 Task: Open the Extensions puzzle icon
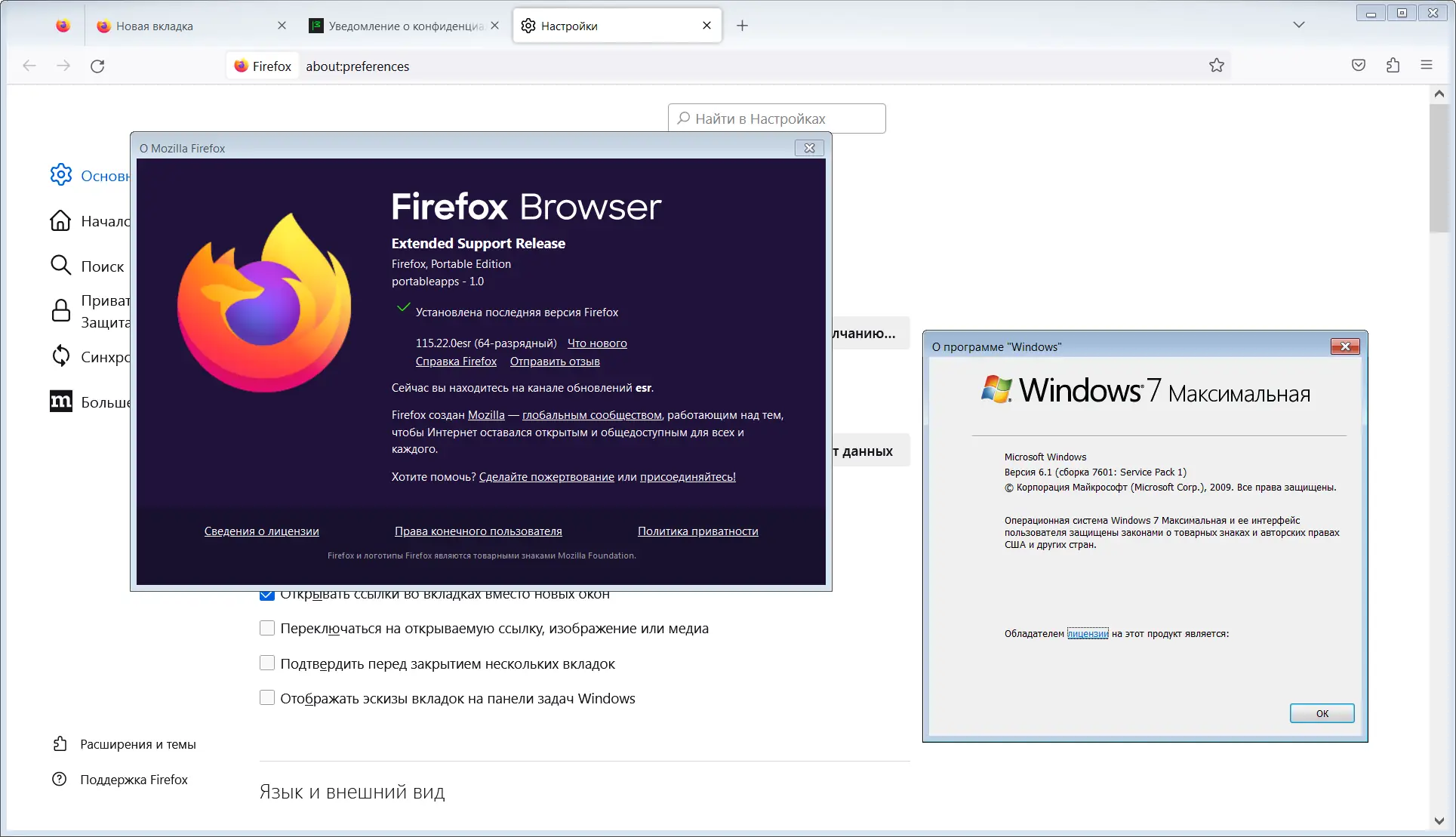[x=1393, y=66]
